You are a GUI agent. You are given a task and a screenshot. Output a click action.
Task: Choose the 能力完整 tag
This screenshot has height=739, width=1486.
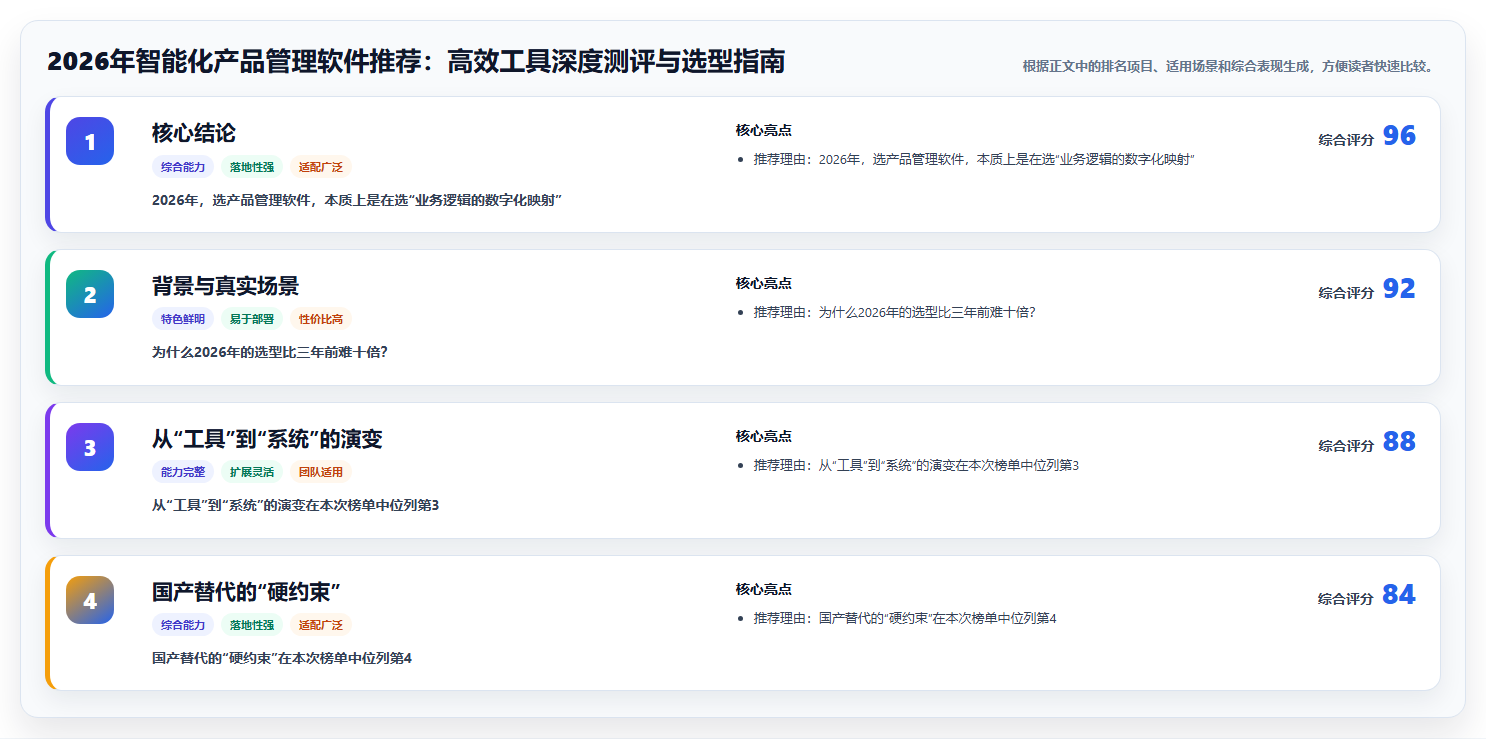183,472
